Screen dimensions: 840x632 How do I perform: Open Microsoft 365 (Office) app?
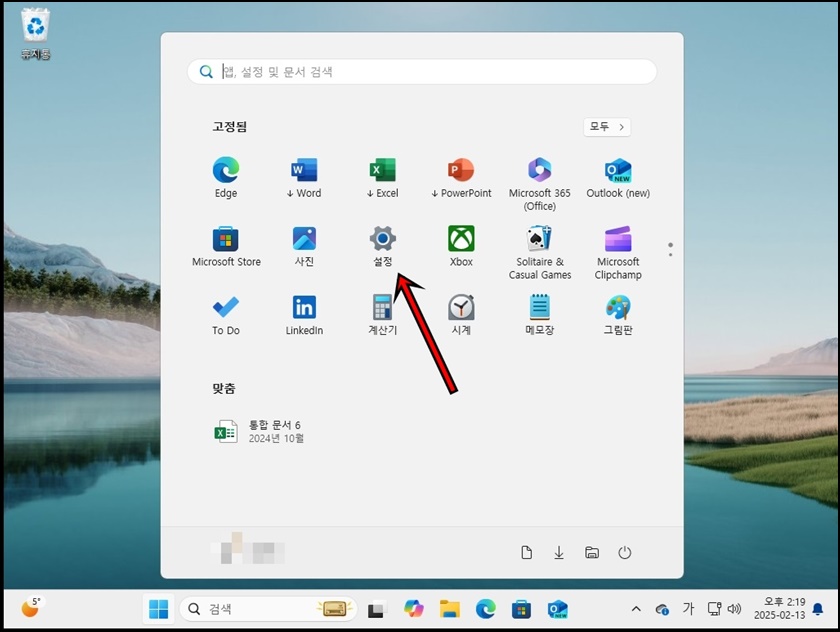pos(539,184)
